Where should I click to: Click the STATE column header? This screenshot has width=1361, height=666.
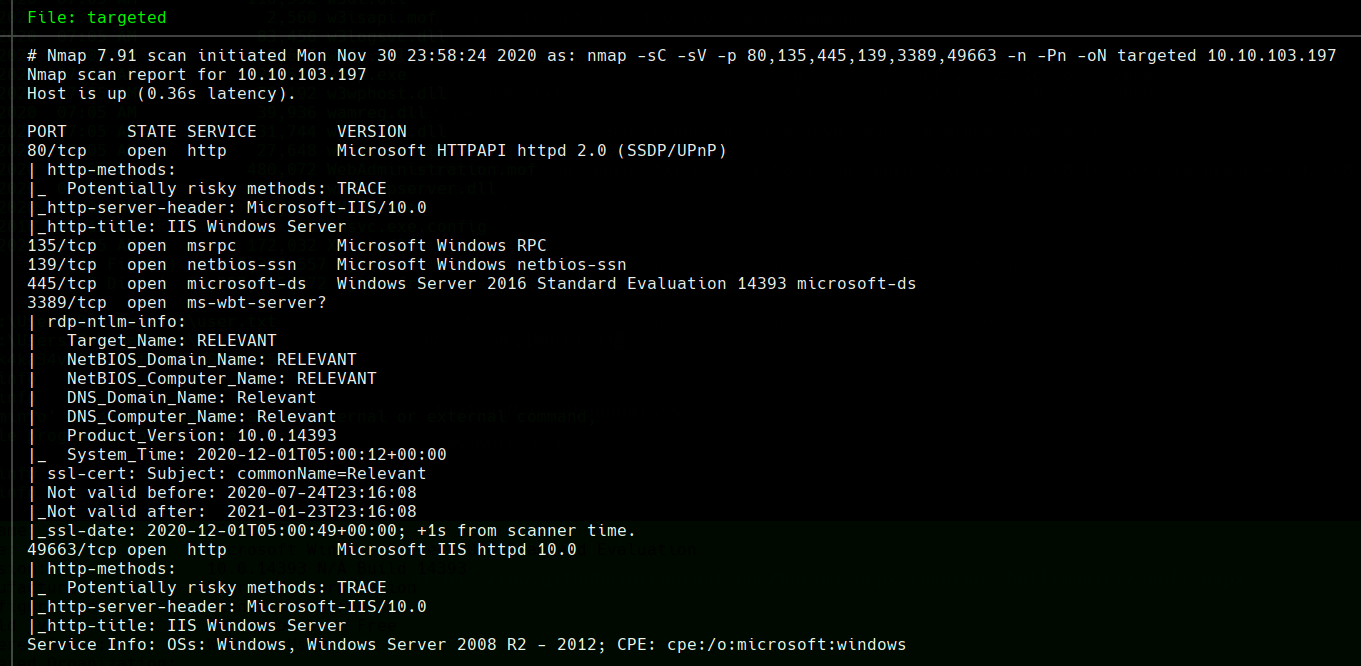[x=152, y=132]
